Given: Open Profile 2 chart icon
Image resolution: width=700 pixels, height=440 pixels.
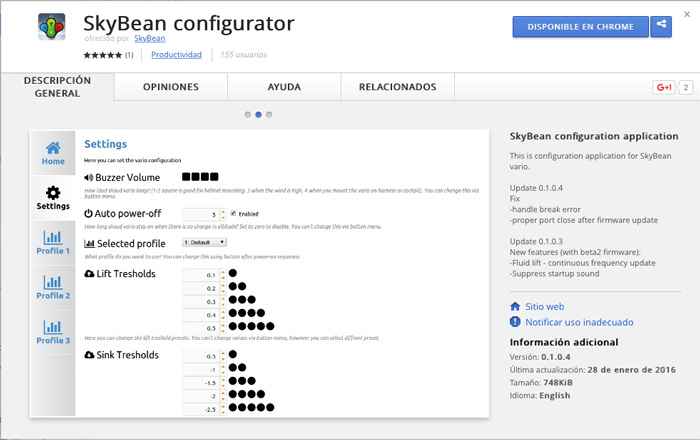Looking at the screenshot, I should tap(53, 287).
